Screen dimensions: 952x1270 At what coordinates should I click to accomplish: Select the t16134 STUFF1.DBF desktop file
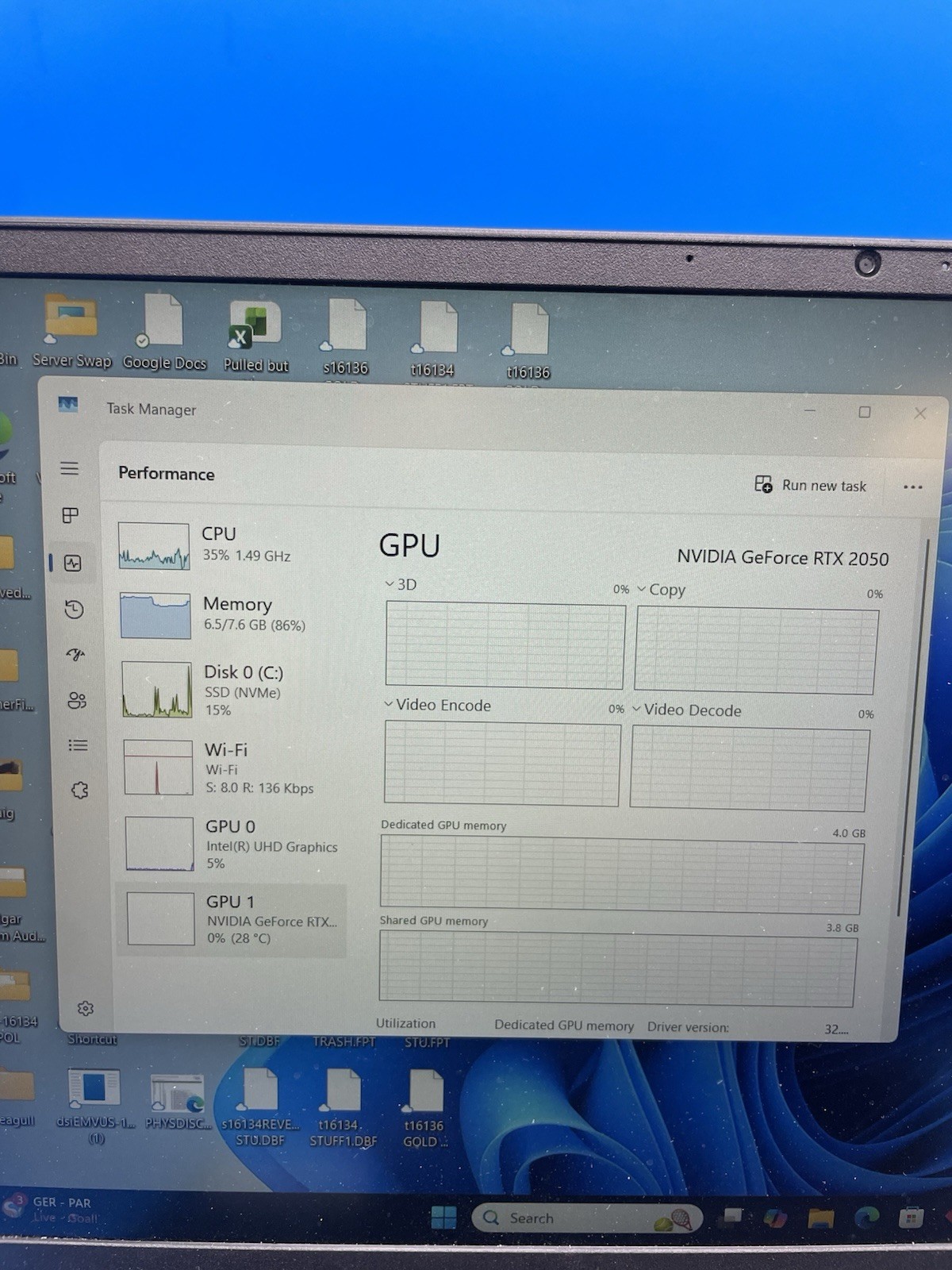pyautogui.click(x=344, y=1108)
